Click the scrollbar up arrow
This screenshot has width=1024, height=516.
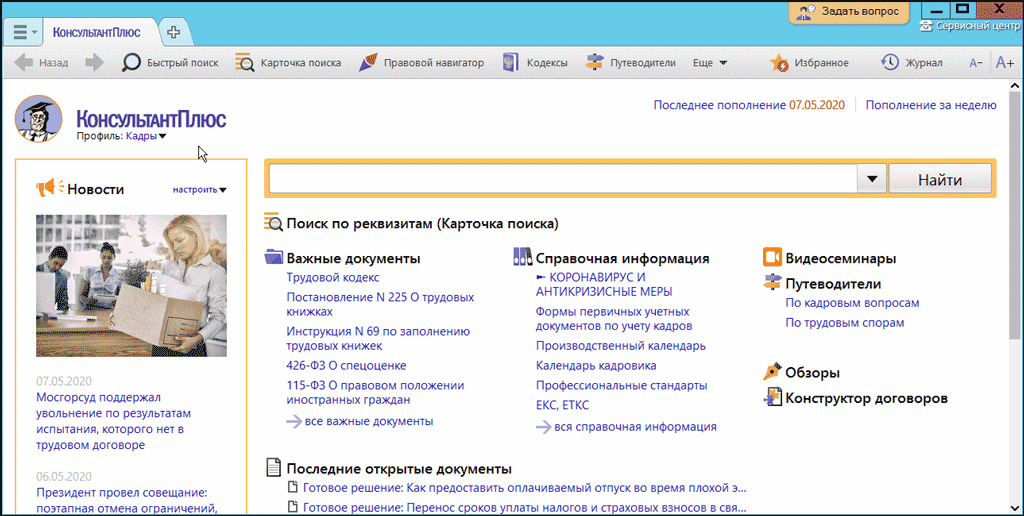click(x=1016, y=86)
